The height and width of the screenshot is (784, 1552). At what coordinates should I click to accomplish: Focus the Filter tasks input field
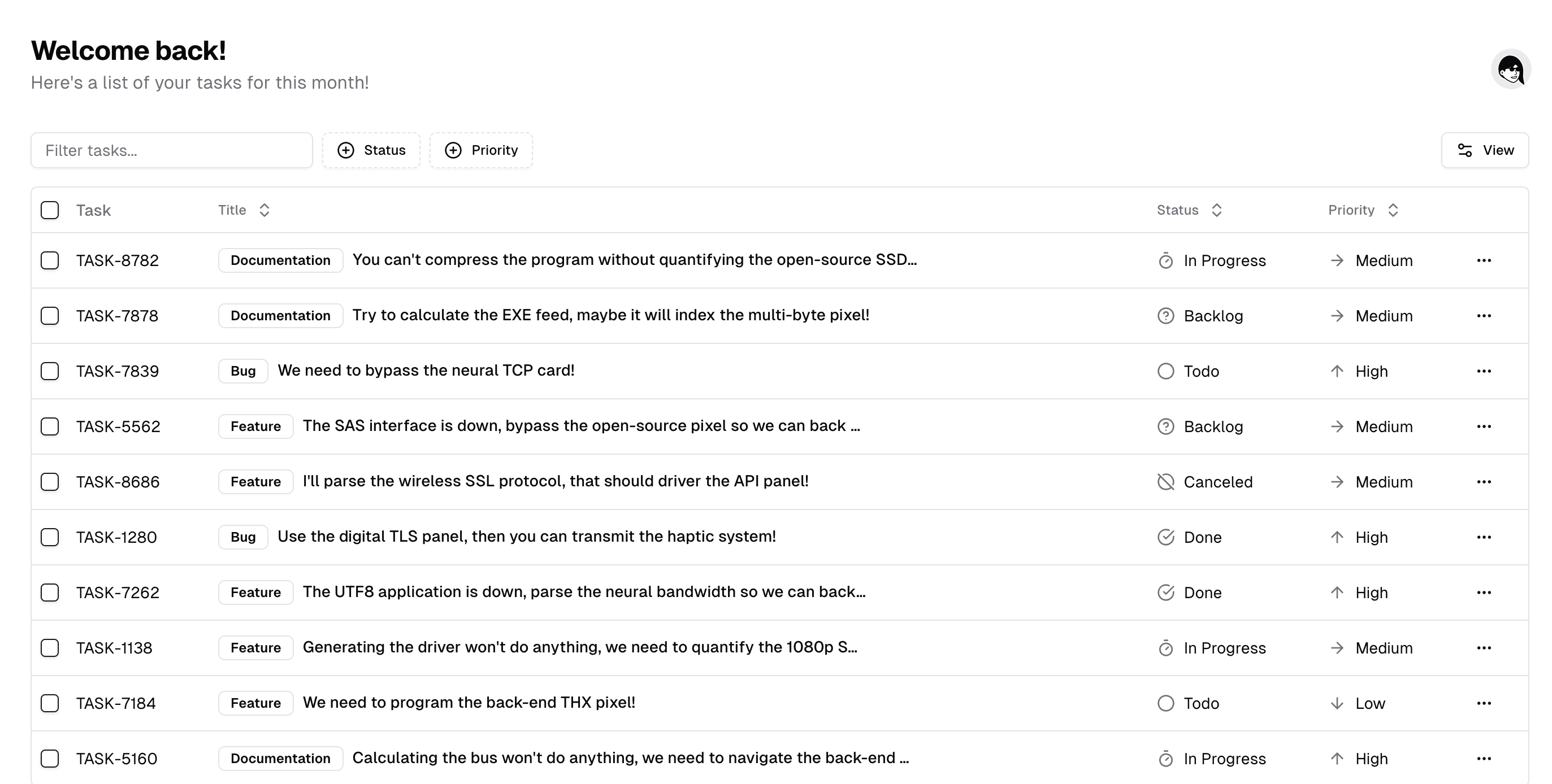tap(172, 150)
